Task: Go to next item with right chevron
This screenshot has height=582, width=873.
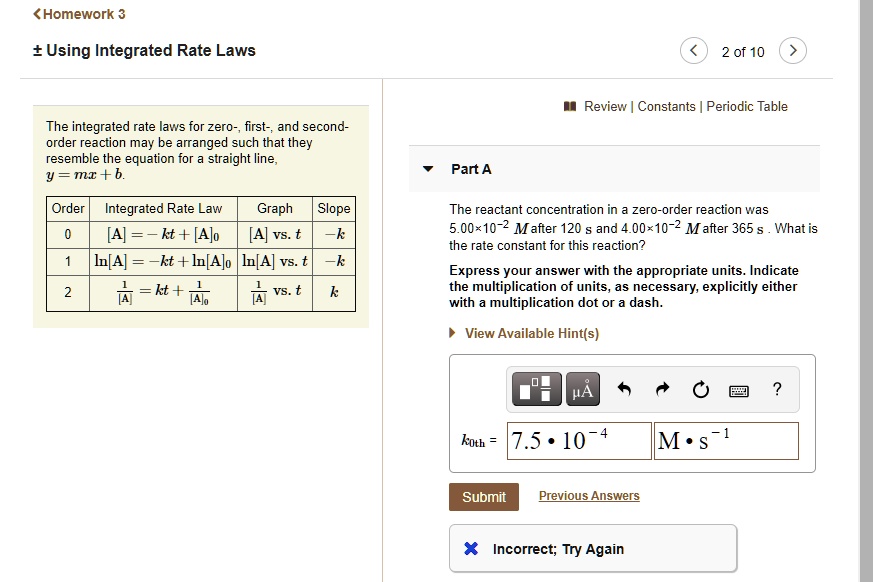Action: 793,49
